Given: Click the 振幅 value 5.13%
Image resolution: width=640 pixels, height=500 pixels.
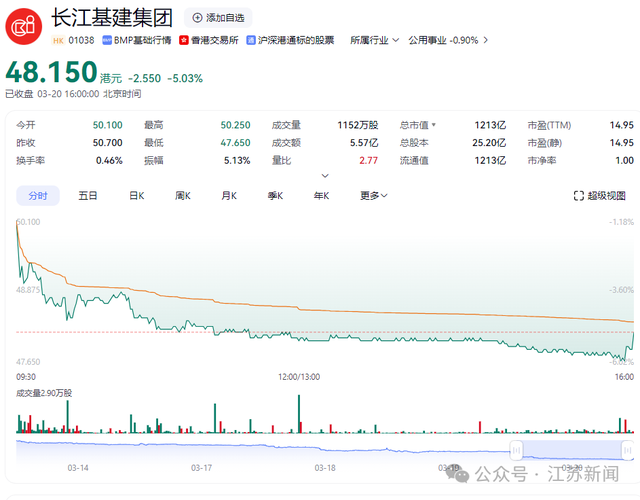Looking at the screenshot, I should pyautogui.click(x=237, y=160).
